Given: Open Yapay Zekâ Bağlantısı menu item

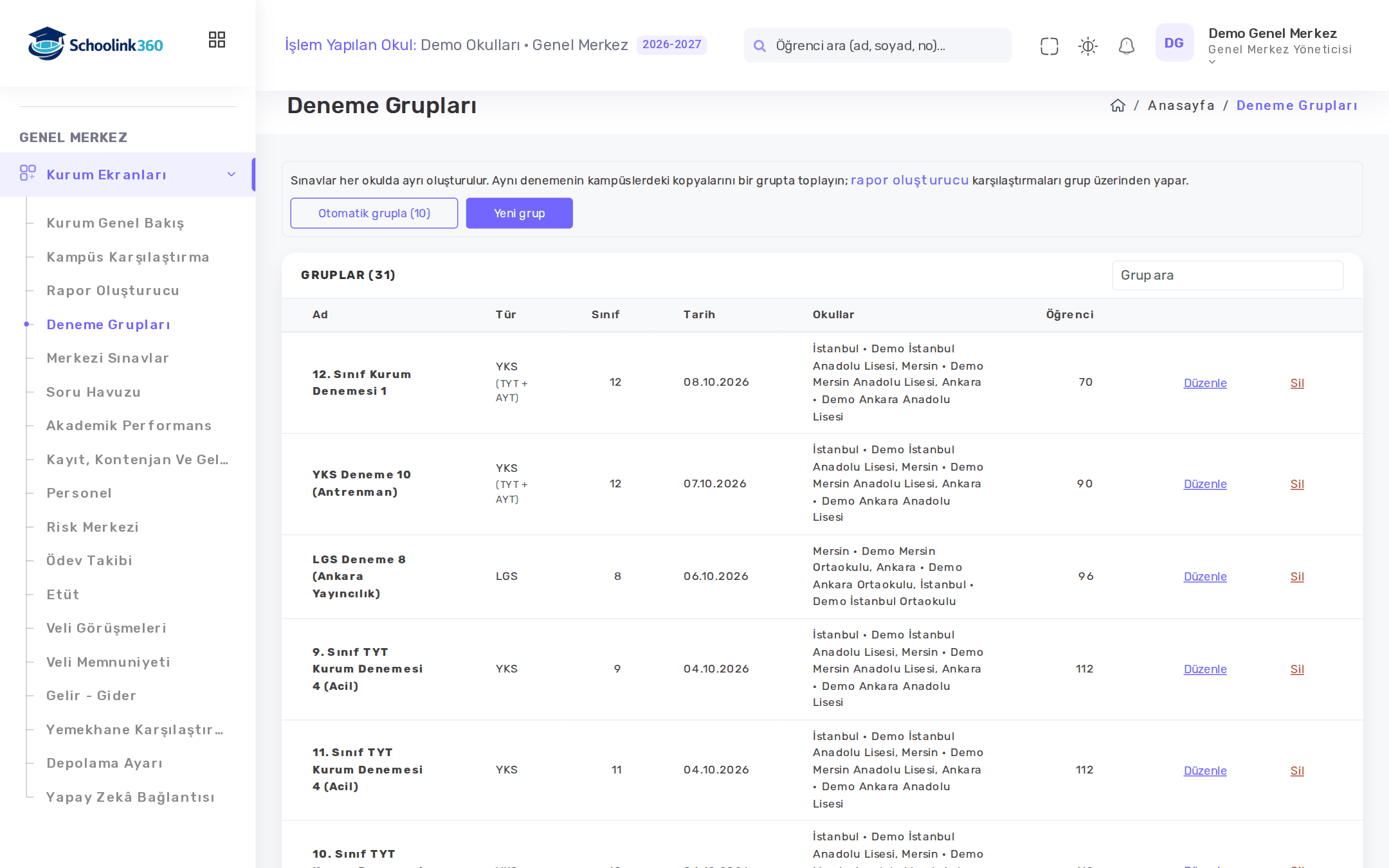Looking at the screenshot, I should [x=131, y=797].
